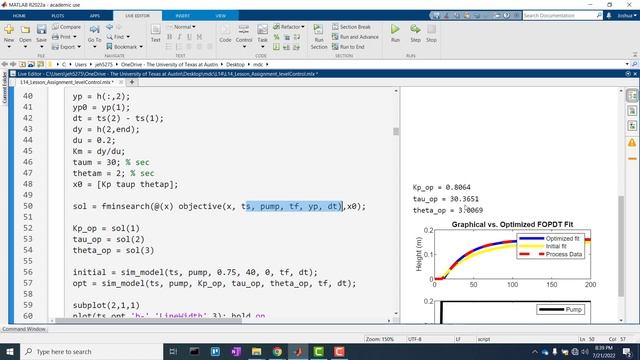
Task: Select the L14_Lesson_Assignment_levelControl.mlx file tab
Action: (66, 82)
